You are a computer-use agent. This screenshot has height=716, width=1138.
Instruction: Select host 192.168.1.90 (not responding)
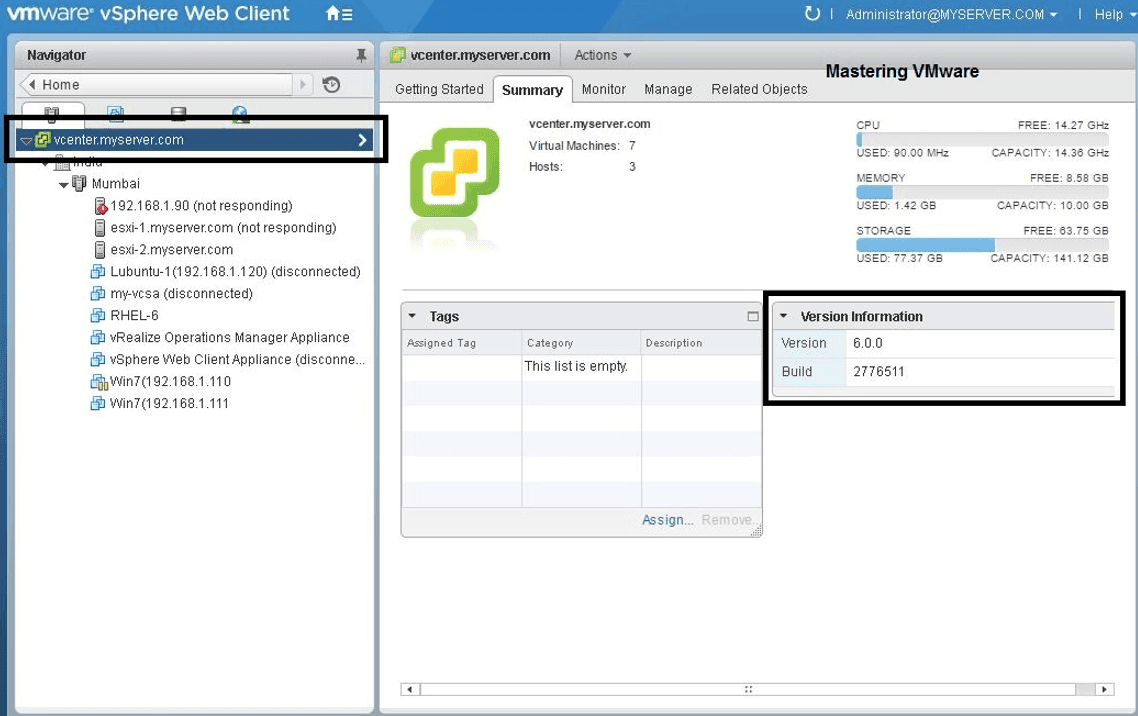(201, 206)
